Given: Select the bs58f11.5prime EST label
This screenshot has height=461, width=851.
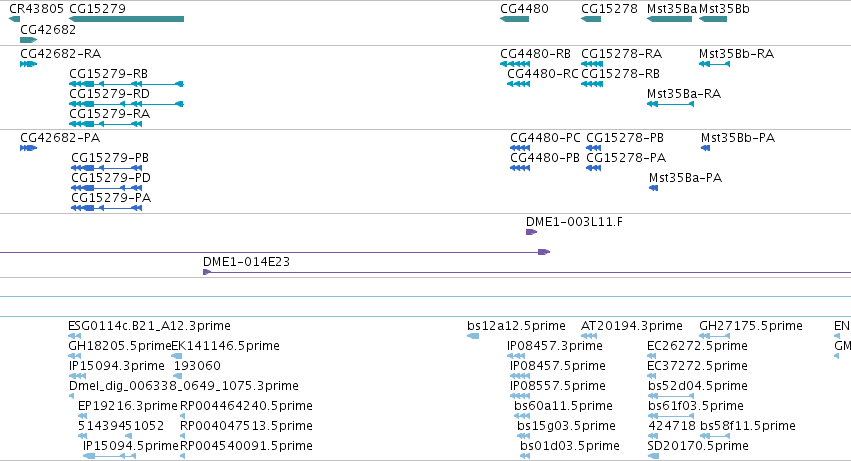Looking at the screenshot, I should click(748, 426).
